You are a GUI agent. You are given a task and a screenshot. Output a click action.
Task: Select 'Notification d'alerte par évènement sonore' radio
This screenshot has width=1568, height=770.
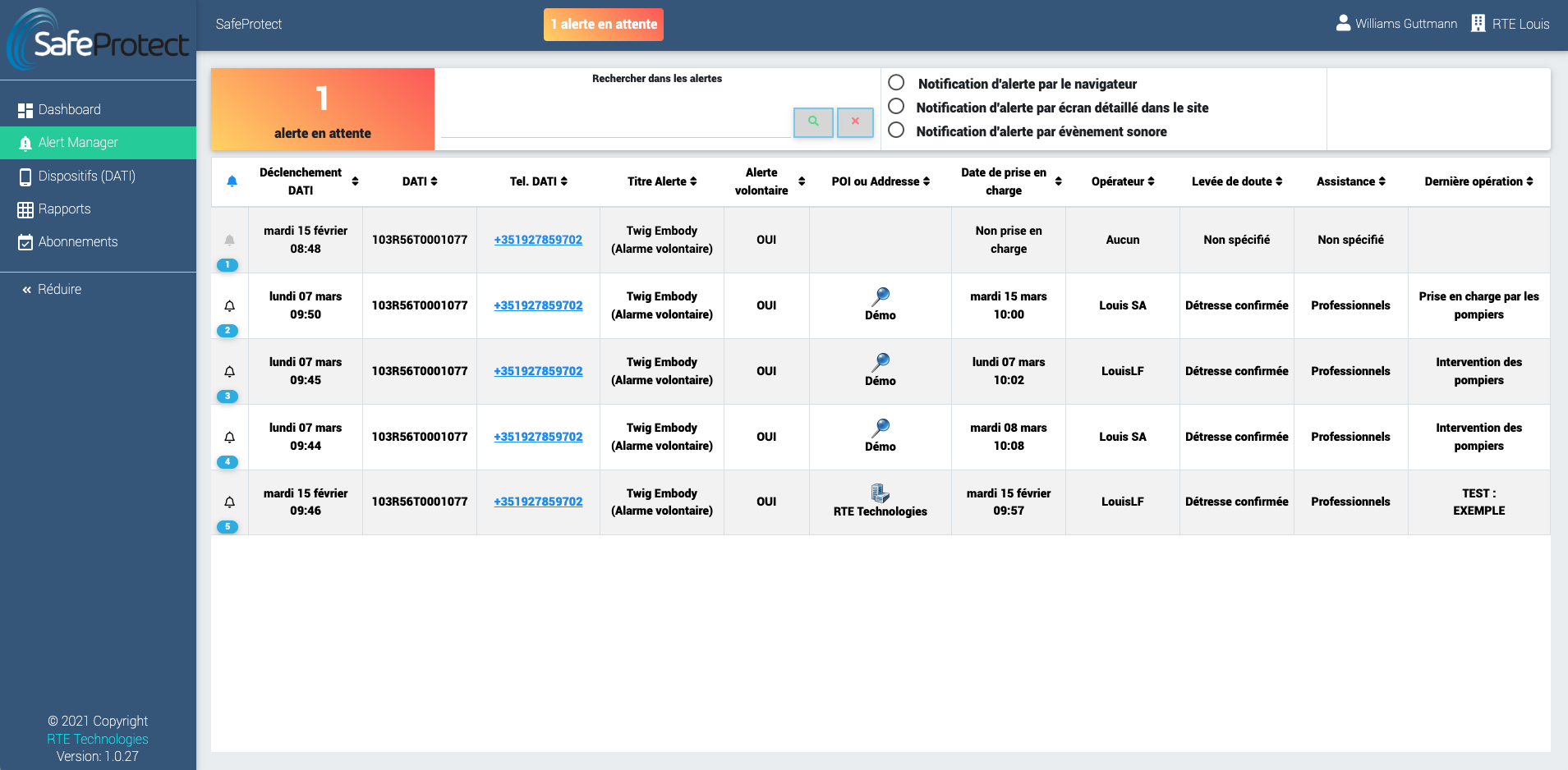(896, 130)
